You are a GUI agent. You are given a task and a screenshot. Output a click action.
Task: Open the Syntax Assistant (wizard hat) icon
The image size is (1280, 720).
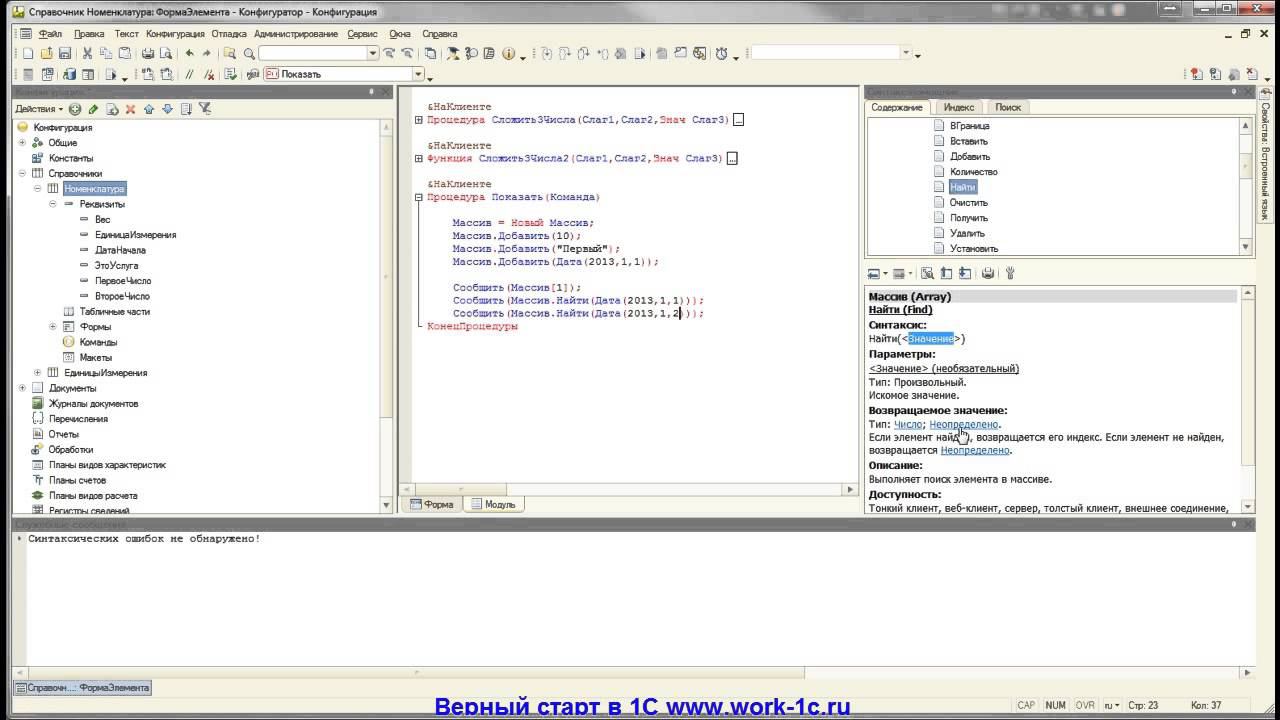[x=452, y=54]
